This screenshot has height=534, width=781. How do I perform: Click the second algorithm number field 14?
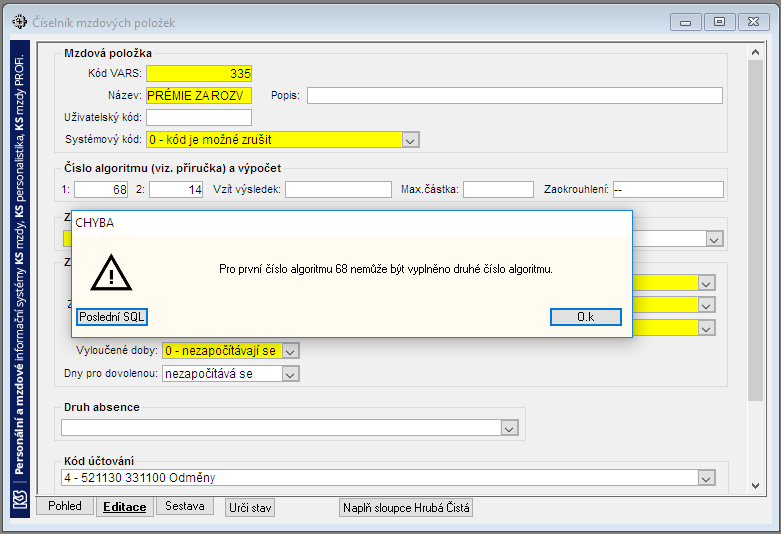pyautogui.click(x=176, y=190)
